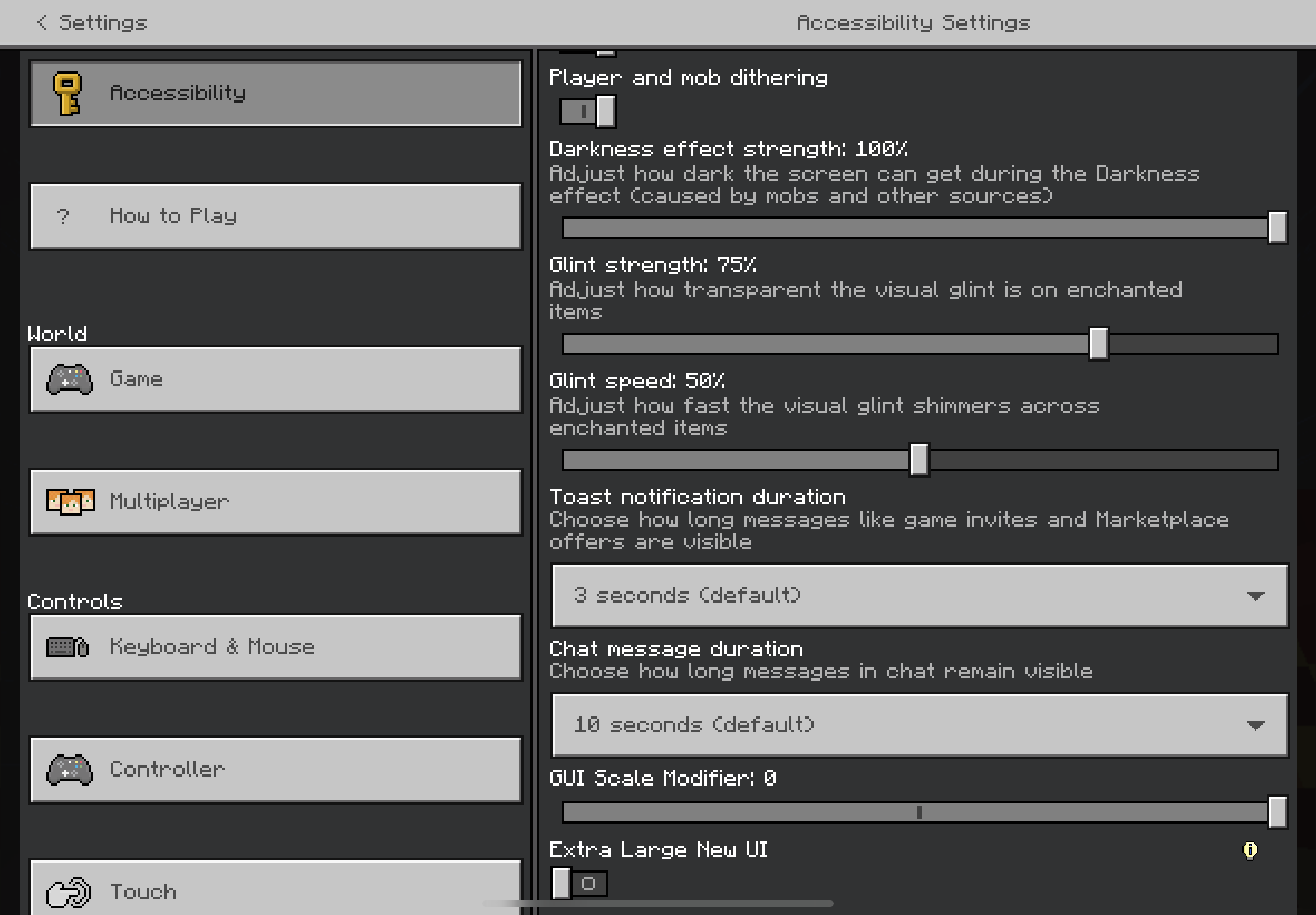Open the Multiplayer settings tab

pos(275,502)
